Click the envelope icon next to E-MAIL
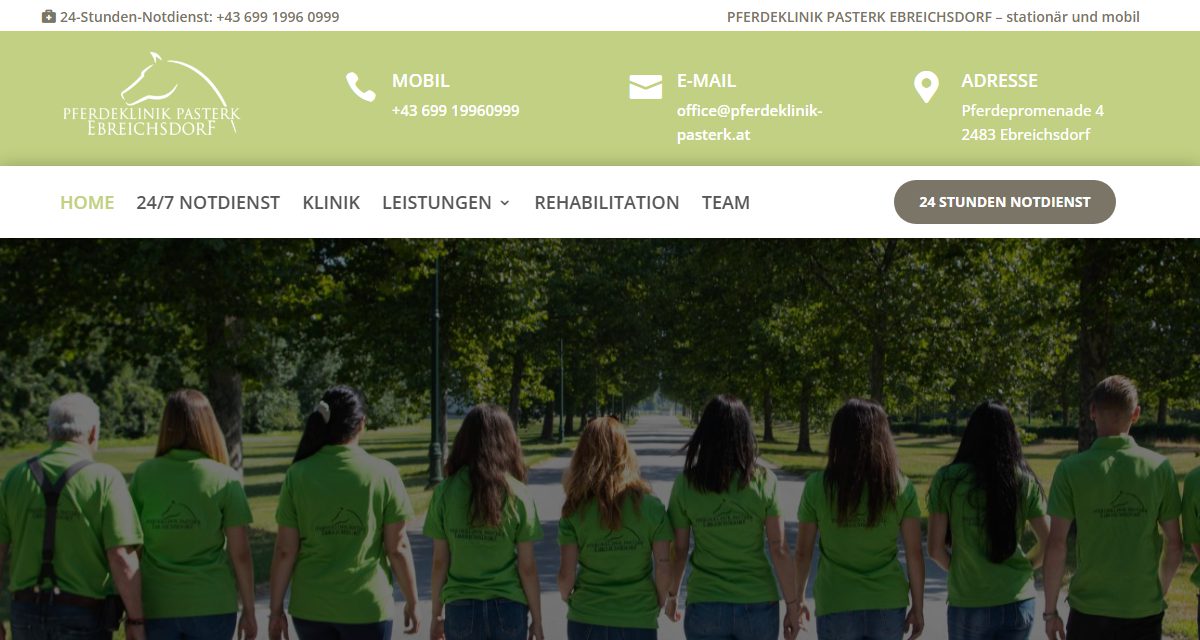1200x640 pixels. coord(646,87)
